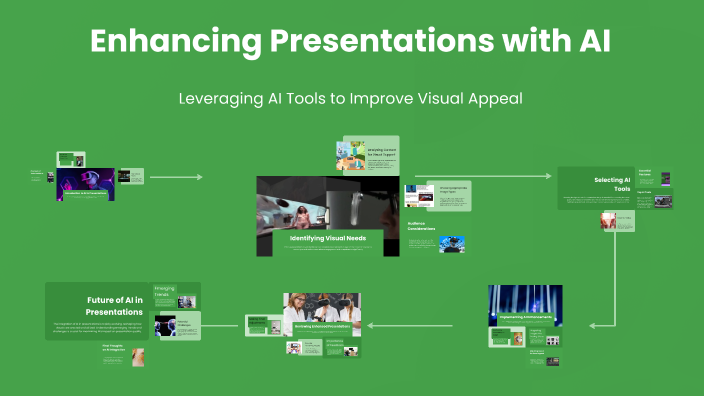Open the 'Future of AI in Presentations' topic card

coord(97,311)
